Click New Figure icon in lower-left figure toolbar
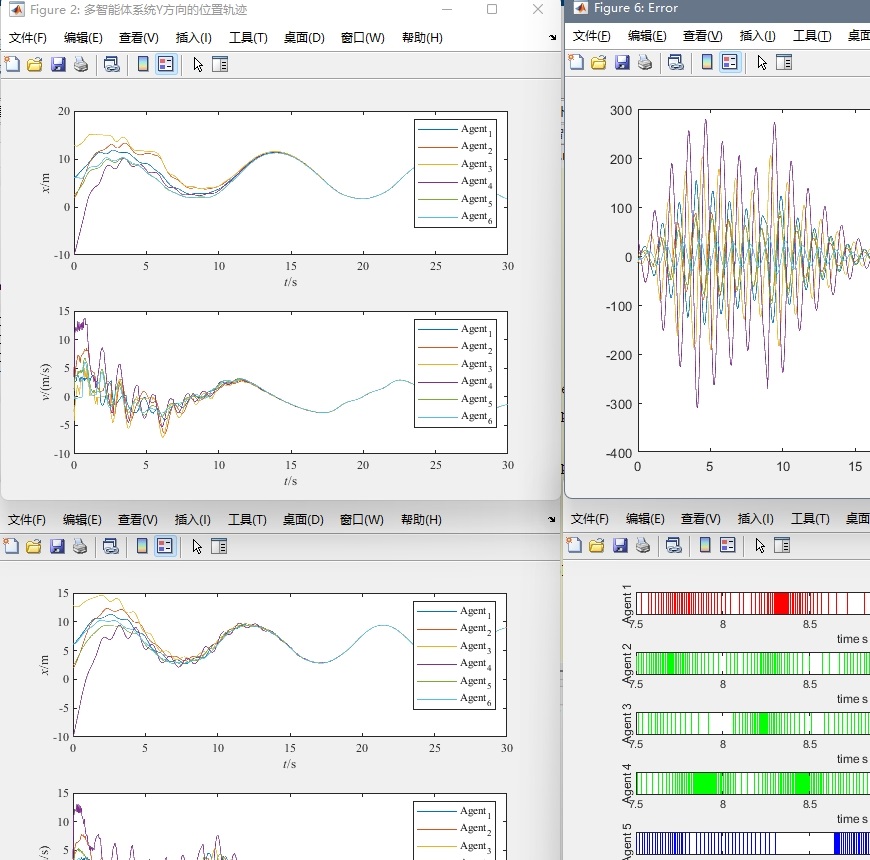 point(11,547)
